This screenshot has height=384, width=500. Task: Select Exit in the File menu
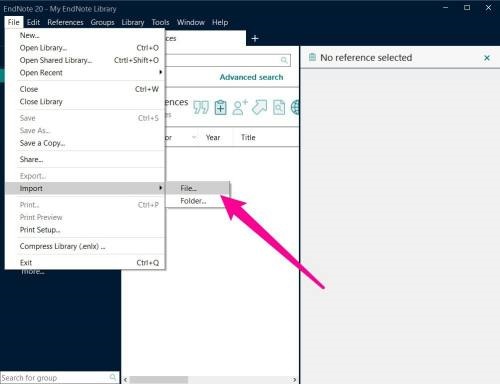pyautogui.click(x=85, y=263)
